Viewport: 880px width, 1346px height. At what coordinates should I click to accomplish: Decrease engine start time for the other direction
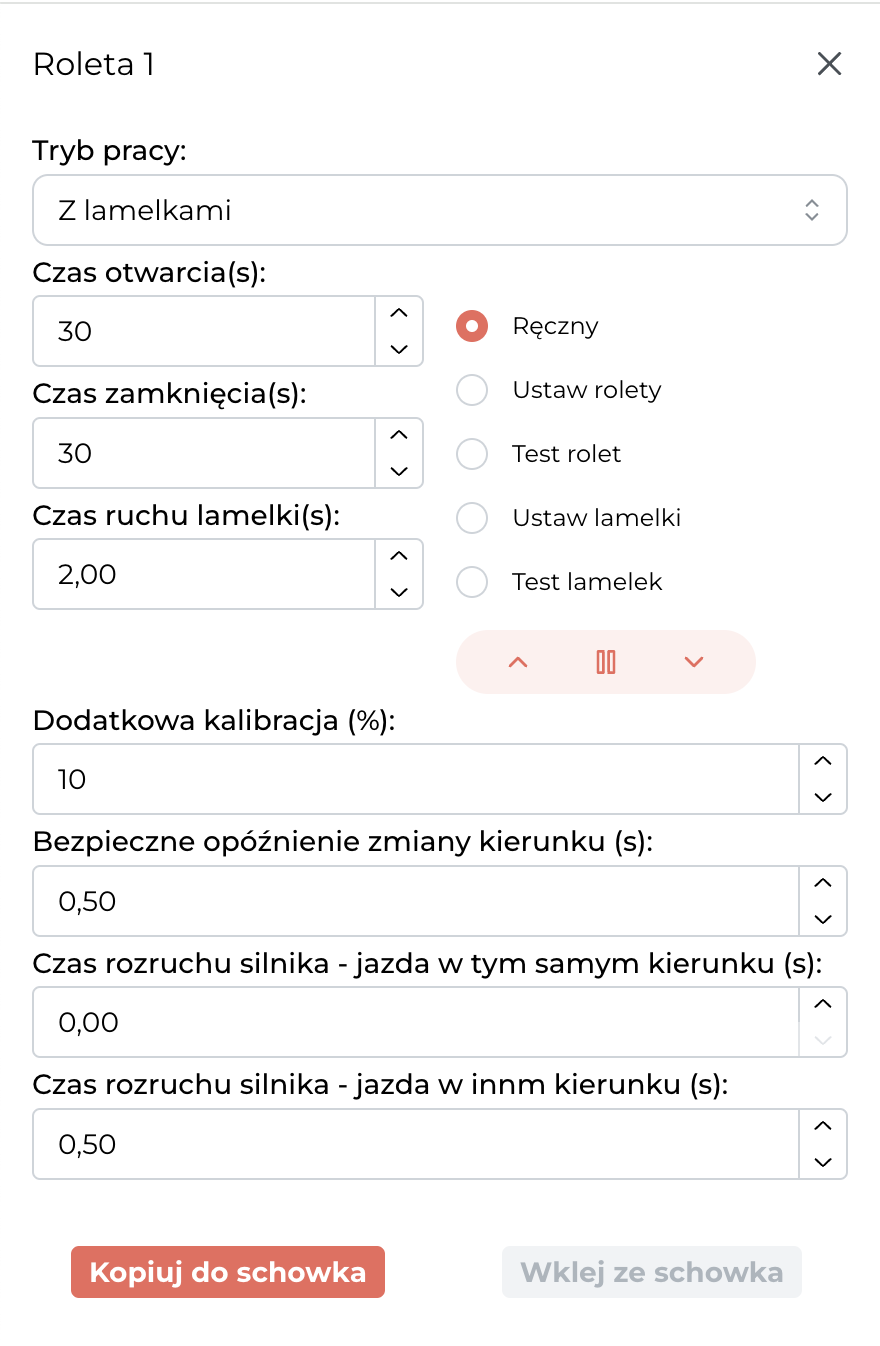[x=823, y=1162]
